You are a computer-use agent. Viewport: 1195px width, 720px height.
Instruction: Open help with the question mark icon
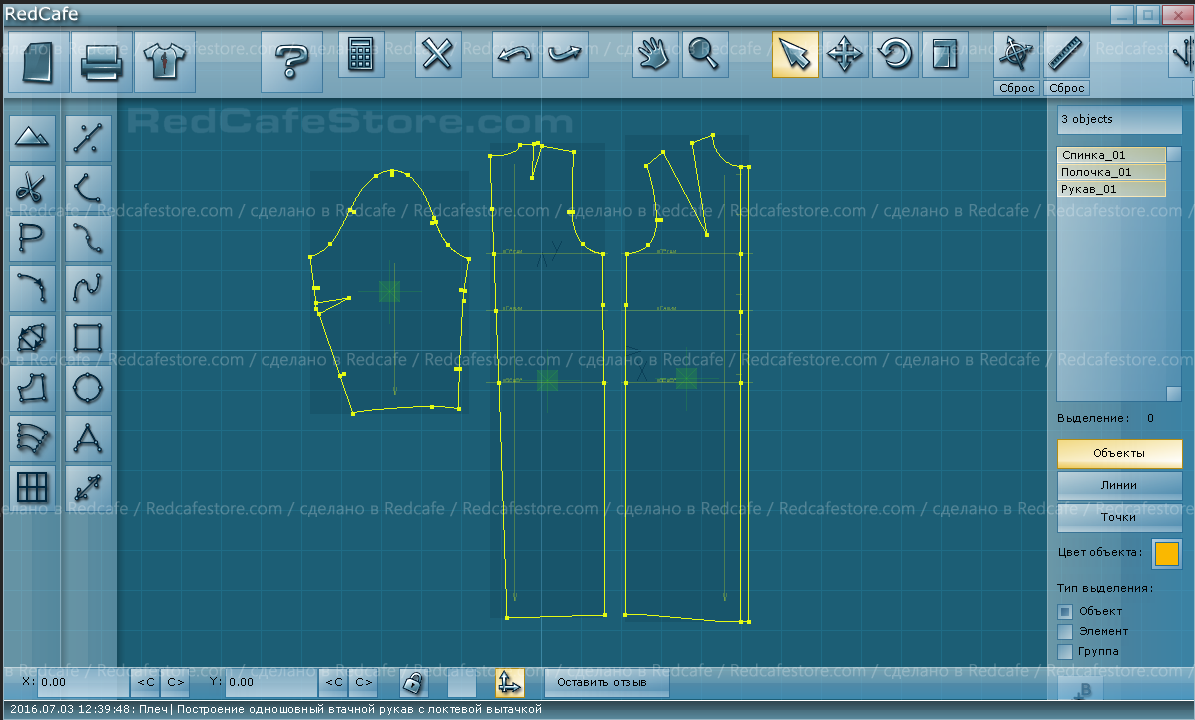tap(291, 62)
